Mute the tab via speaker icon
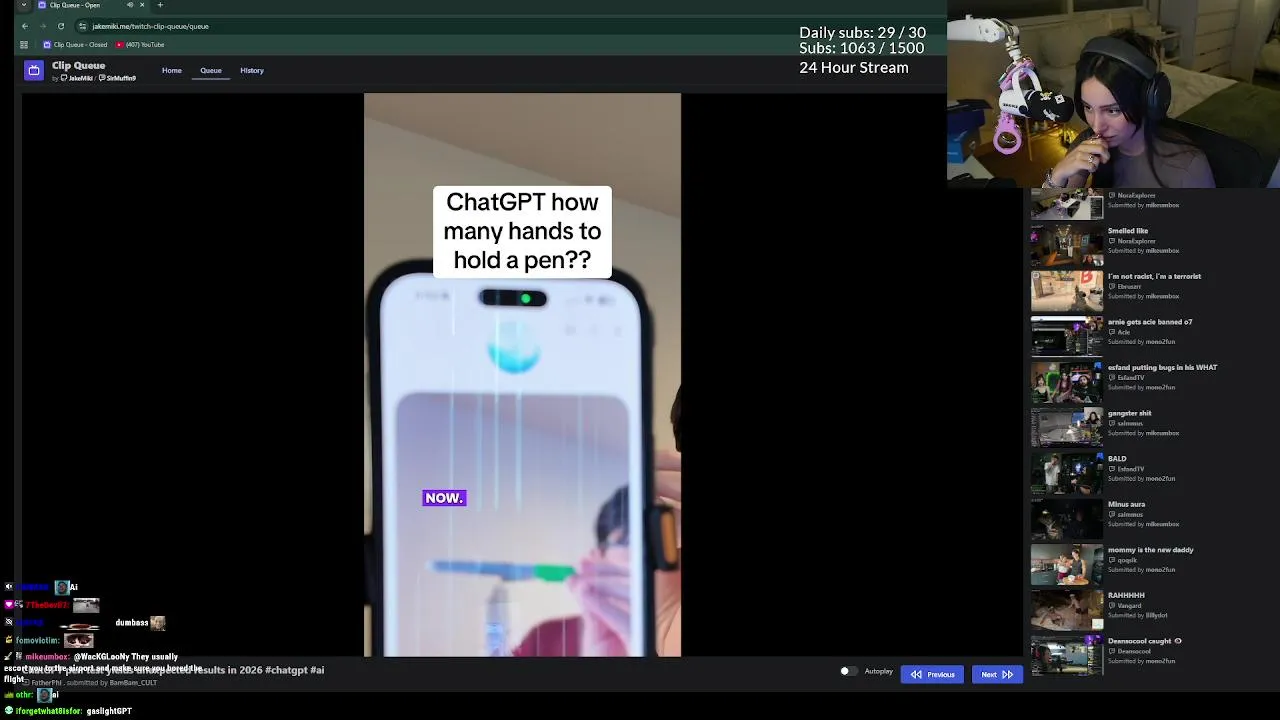The width and height of the screenshot is (1280, 720). click(130, 5)
